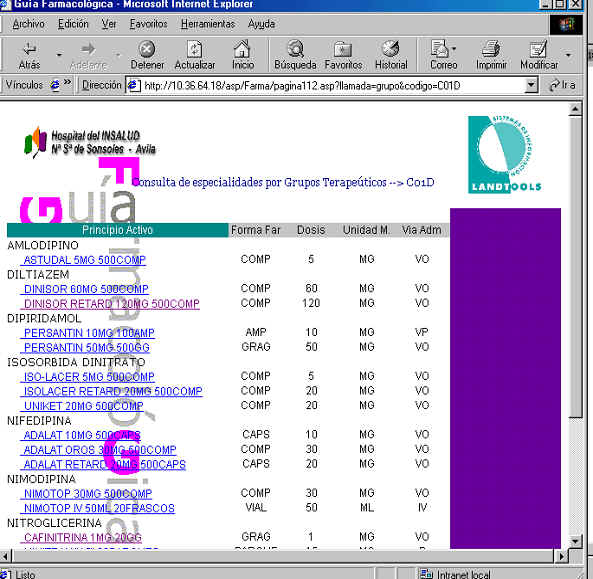Open the Herramientas menu
The height and width of the screenshot is (579, 593).
pos(208,24)
